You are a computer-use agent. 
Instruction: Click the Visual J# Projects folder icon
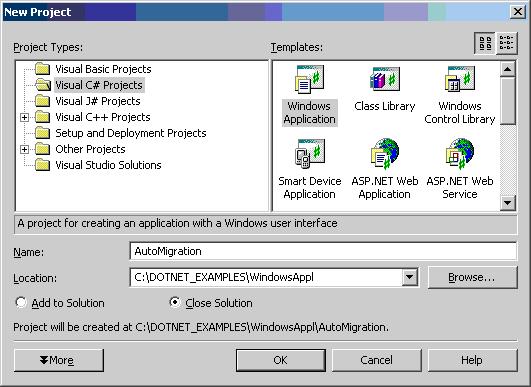pos(43,101)
